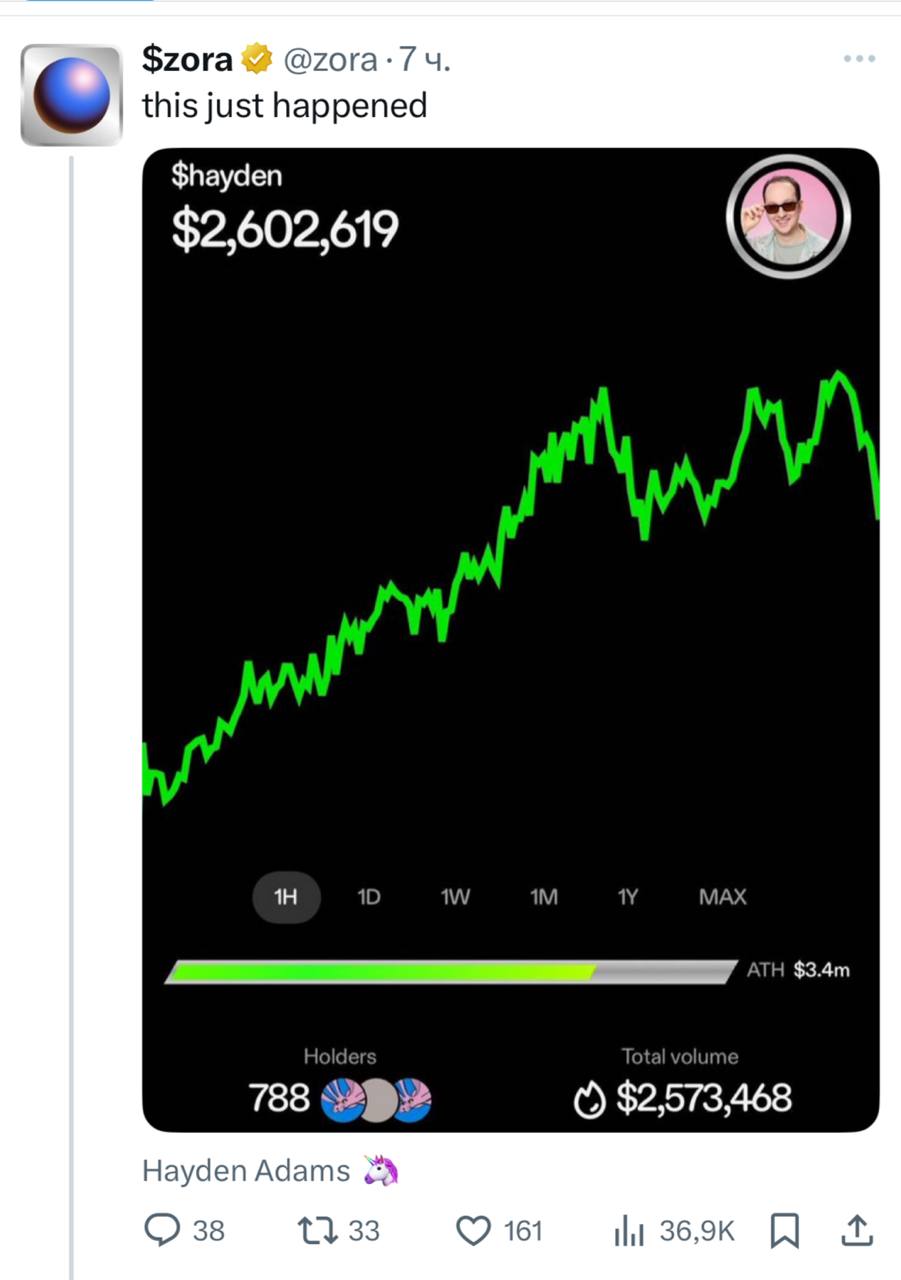Choose the 1Y chart range
This screenshot has height=1280, width=901.
click(627, 897)
